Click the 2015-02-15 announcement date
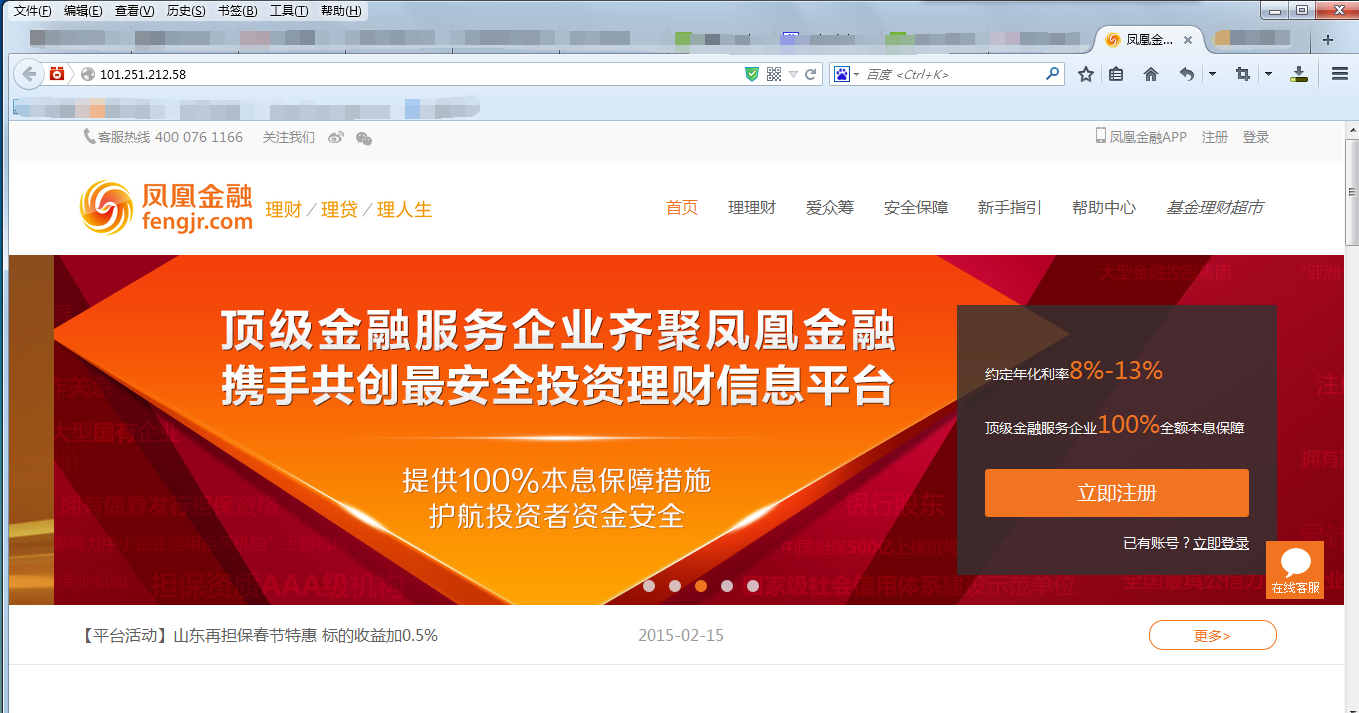Screen dimensions: 1359x713 (681, 635)
